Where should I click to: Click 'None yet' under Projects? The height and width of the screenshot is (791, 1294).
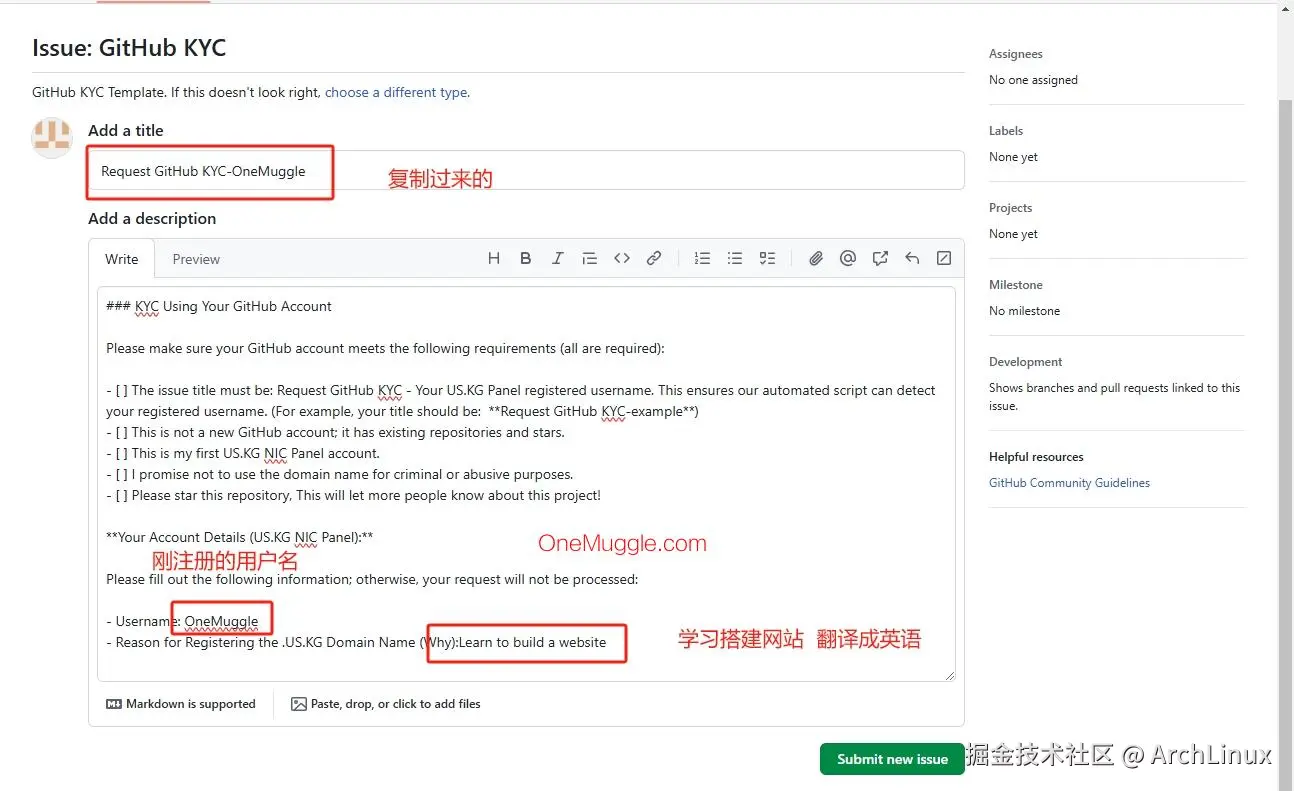(x=1013, y=234)
